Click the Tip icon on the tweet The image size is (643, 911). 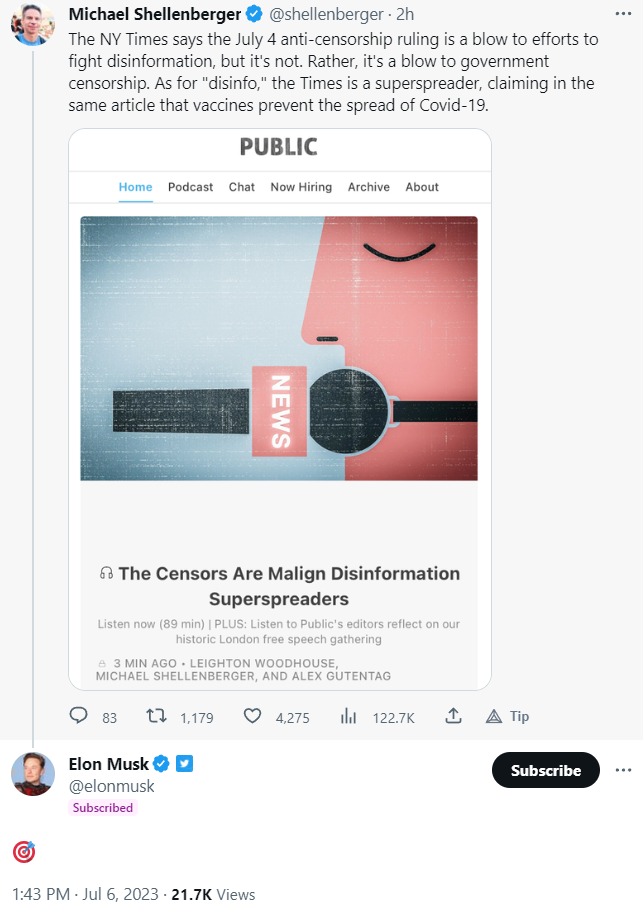pos(493,716)
